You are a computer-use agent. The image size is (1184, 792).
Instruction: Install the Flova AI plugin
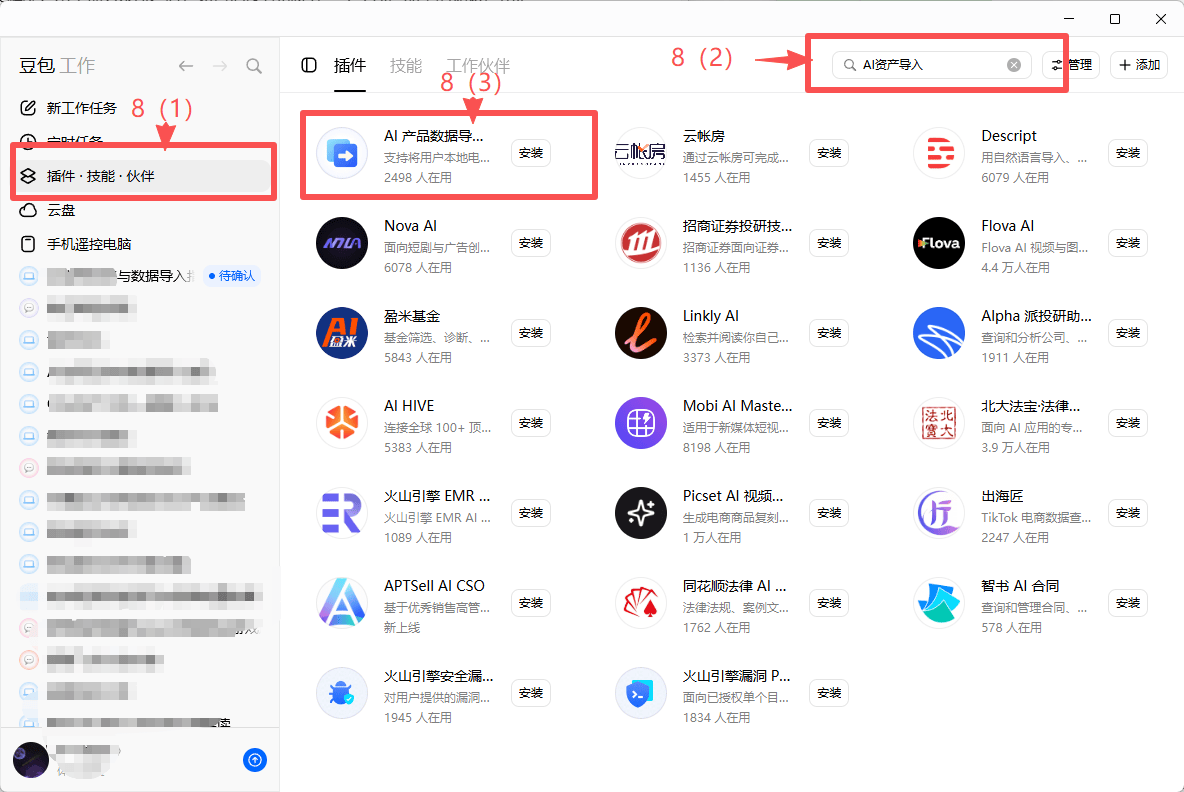point(1128,243)
